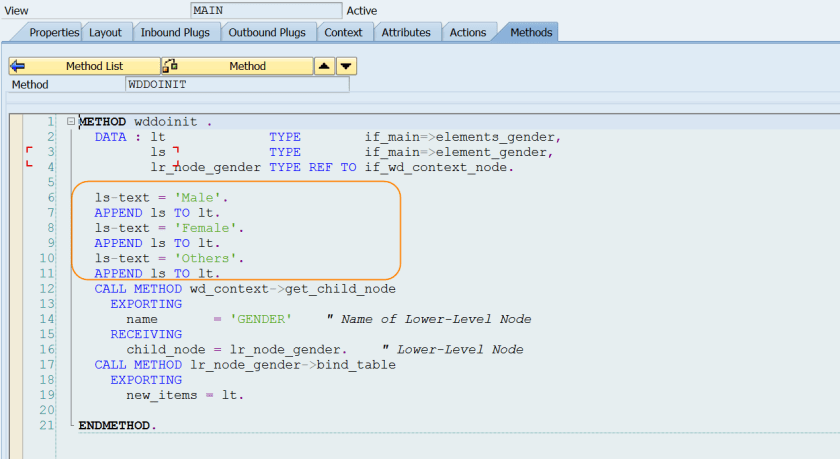Image resolution: width=840 pixels, height=459 pixels.
Task: Switch to the Properties tab
Action: (x=53, y=32)
